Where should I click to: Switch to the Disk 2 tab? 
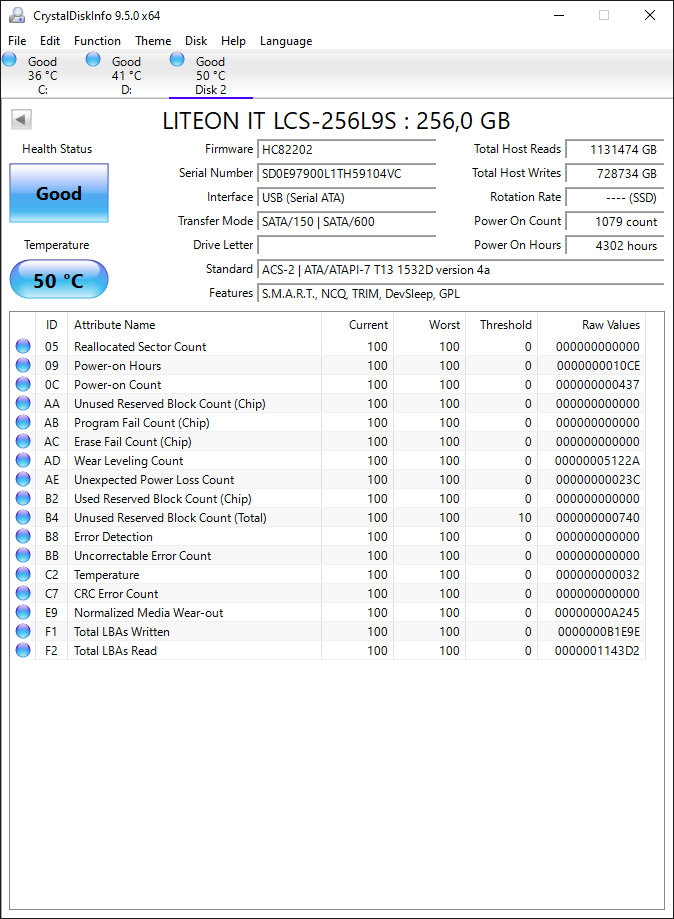pos(210,75)
